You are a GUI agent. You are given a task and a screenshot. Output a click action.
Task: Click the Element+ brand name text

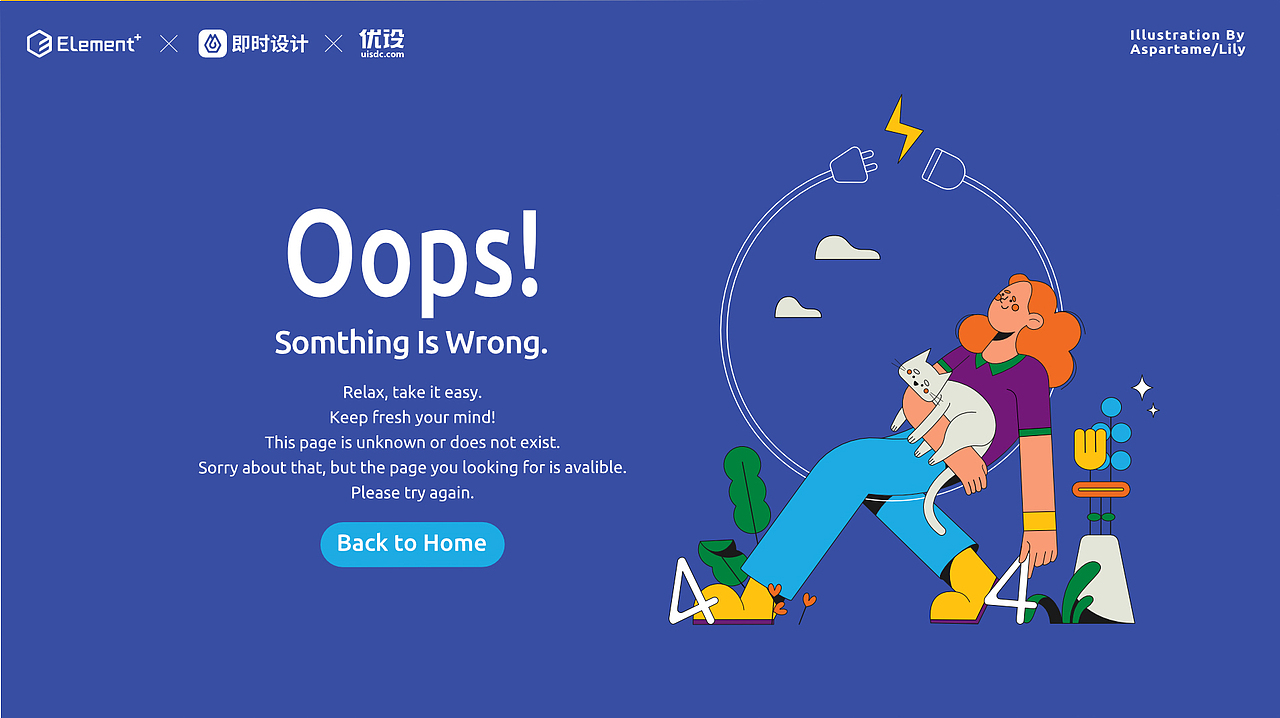point(99,43)
